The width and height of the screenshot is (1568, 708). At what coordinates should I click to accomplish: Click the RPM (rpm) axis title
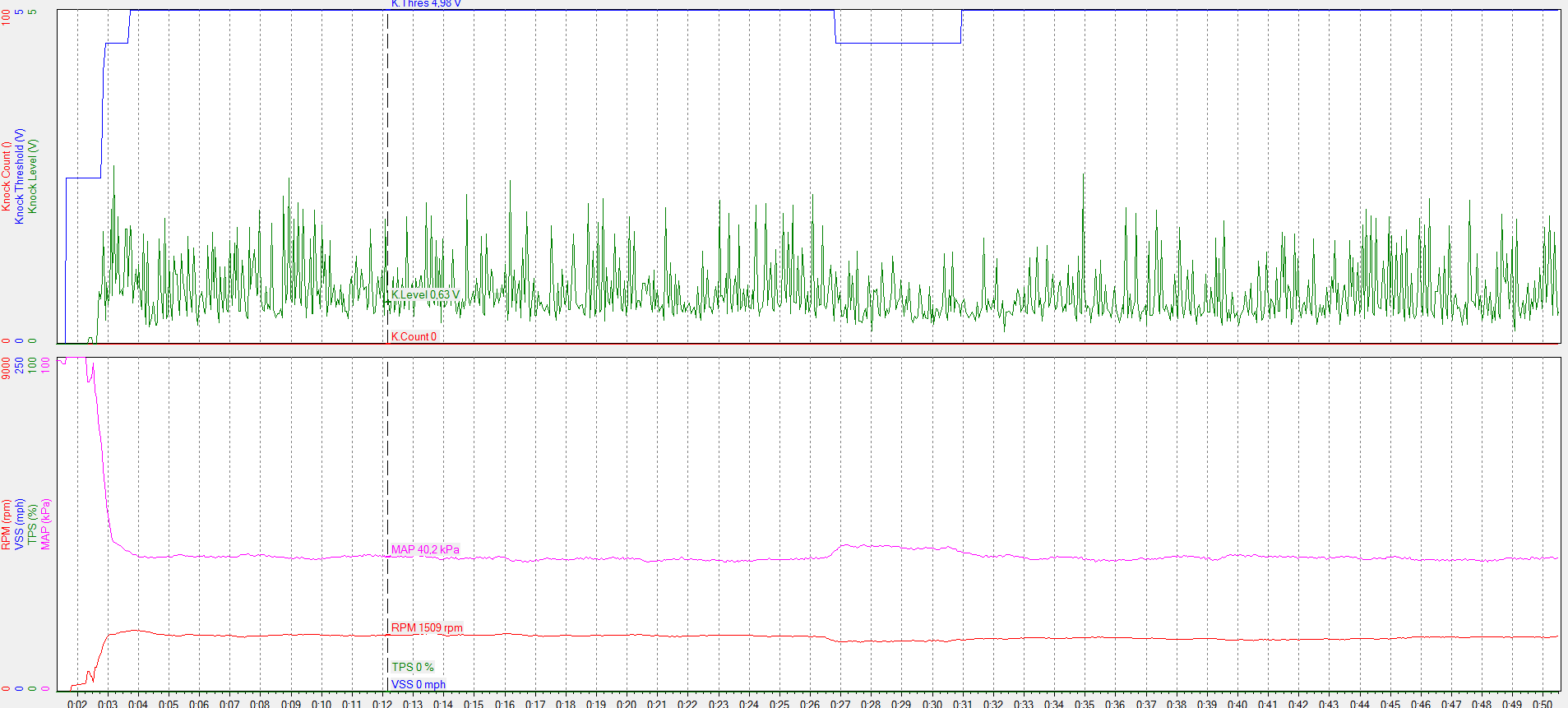(x=7, y=524)
